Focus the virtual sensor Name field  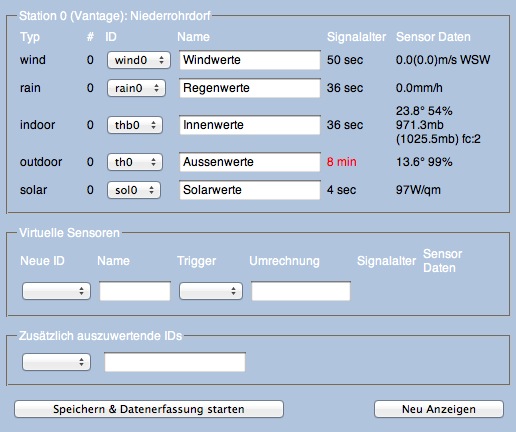coord(135,291)
